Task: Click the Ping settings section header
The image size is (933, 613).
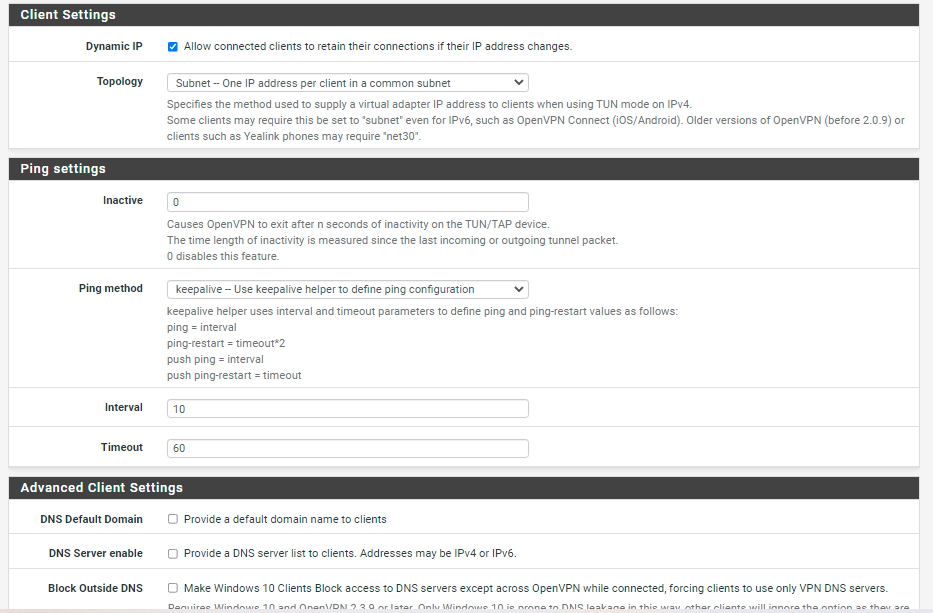Action: (x=464, y=169)
